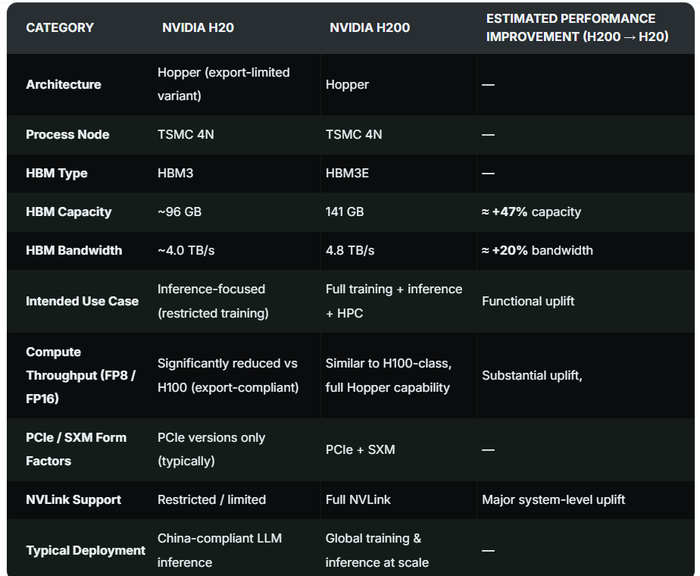
Task: Click the NVIDIA H200 column header
Action: click(x=369, y=28)
